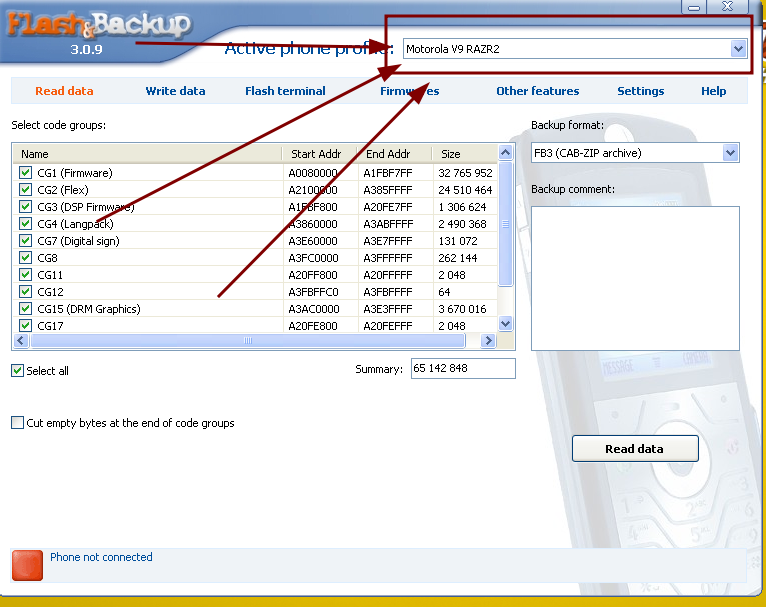Open the Help tab
The height and width of the screenshot is (607, 766).
713,91
